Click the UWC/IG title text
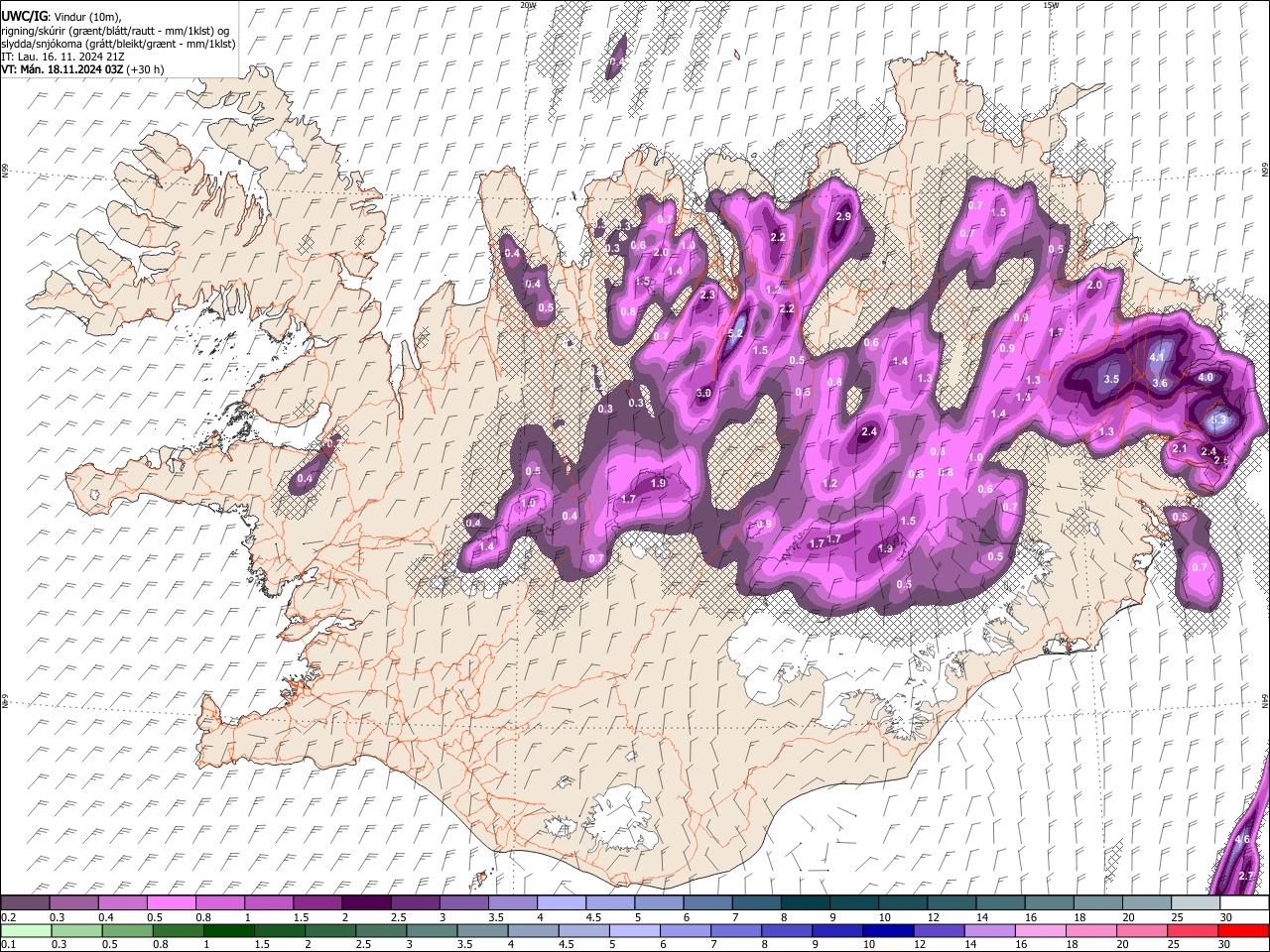 pos(24,16)
